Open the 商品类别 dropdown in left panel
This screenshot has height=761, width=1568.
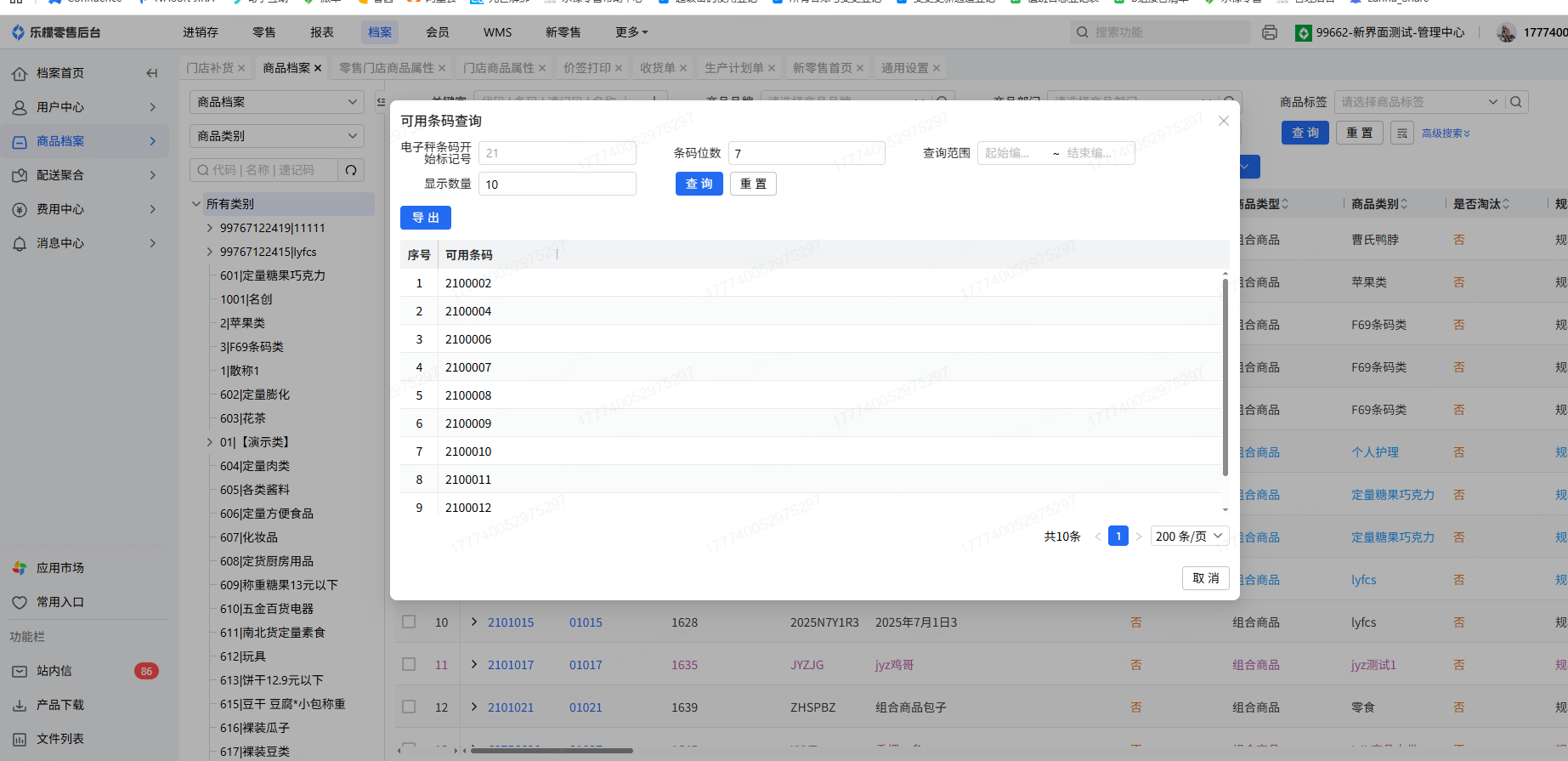277,136
